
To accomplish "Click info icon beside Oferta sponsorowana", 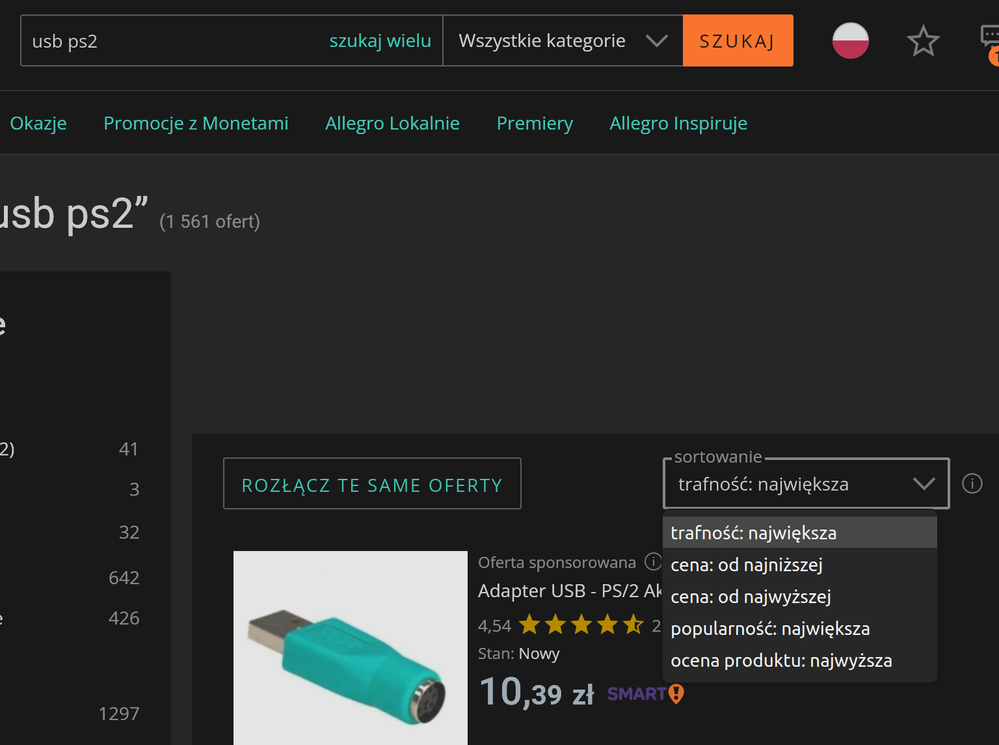I will click(x=652, y=563).
